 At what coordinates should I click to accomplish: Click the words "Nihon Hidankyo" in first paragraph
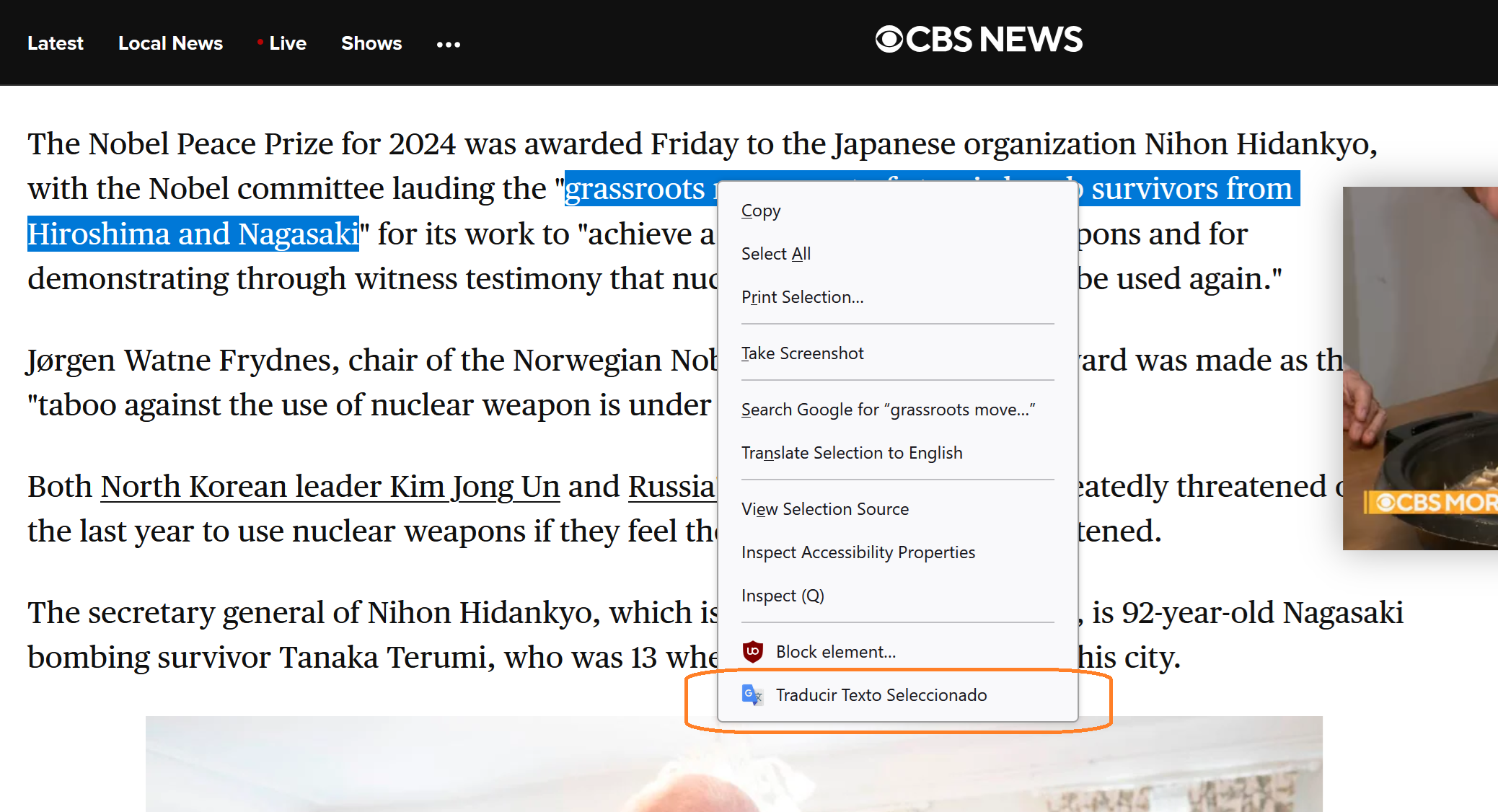[1256, 144]
